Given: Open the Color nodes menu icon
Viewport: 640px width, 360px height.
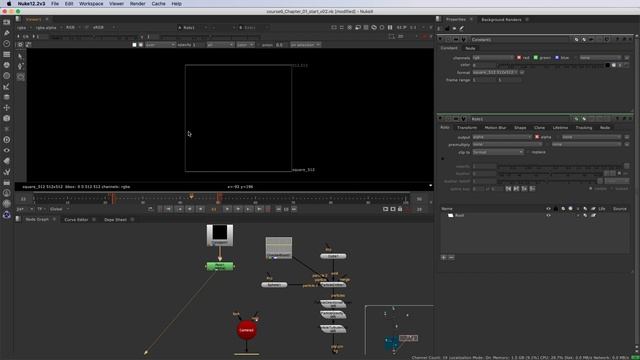Looking at the screenshot, I should pyautogui.click(x=7, y=65).
